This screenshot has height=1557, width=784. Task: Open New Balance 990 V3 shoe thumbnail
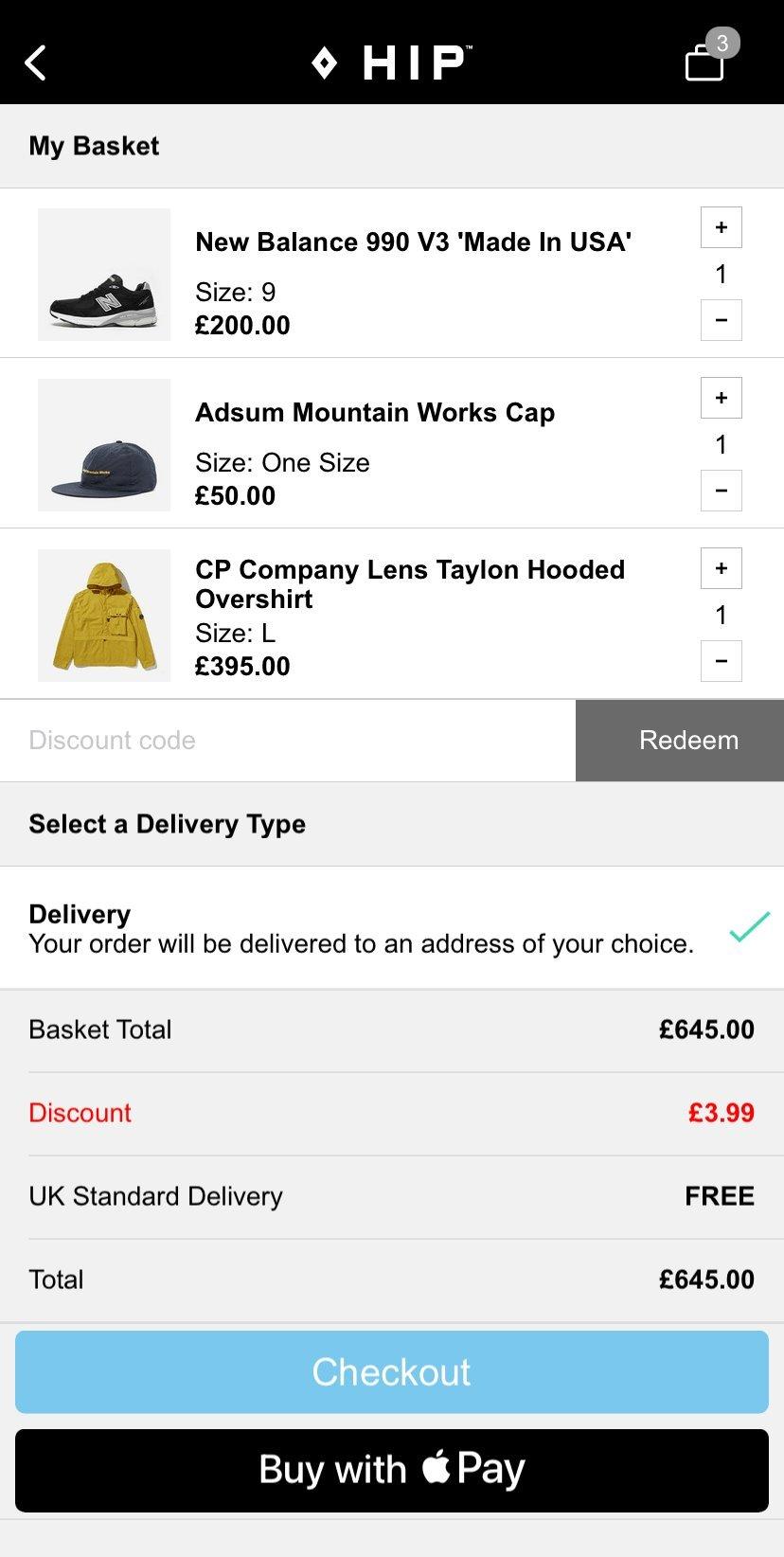point(104,275)
